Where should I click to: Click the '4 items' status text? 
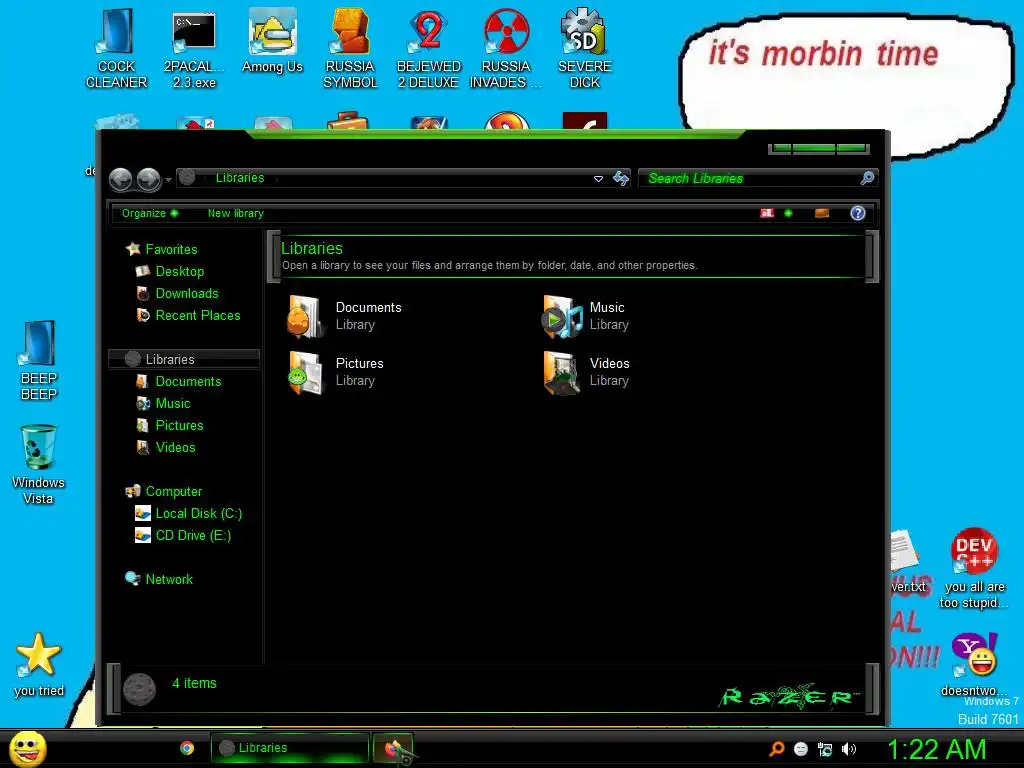pos(194,683)
